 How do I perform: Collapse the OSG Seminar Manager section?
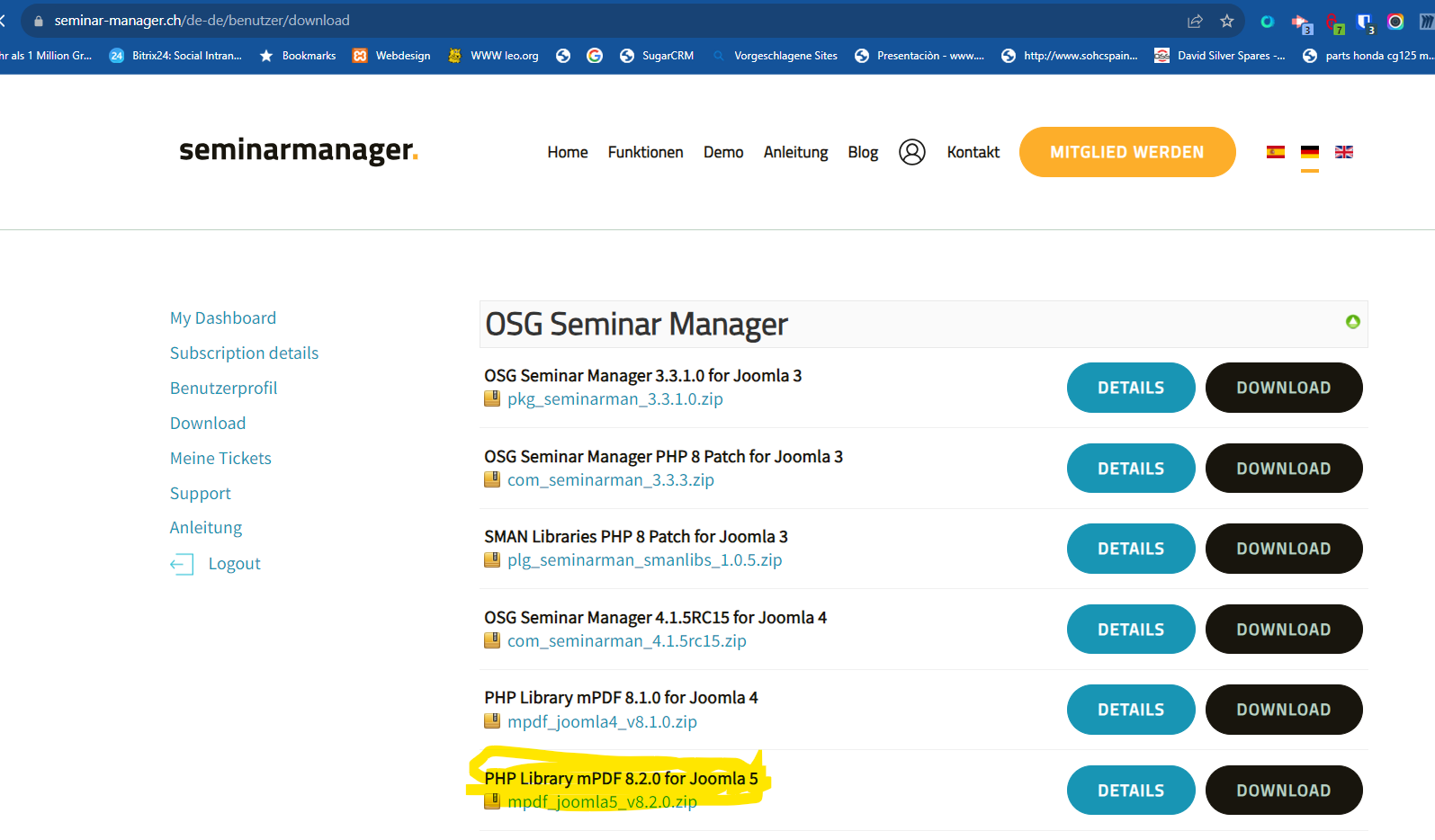[x=1352, y=322]
